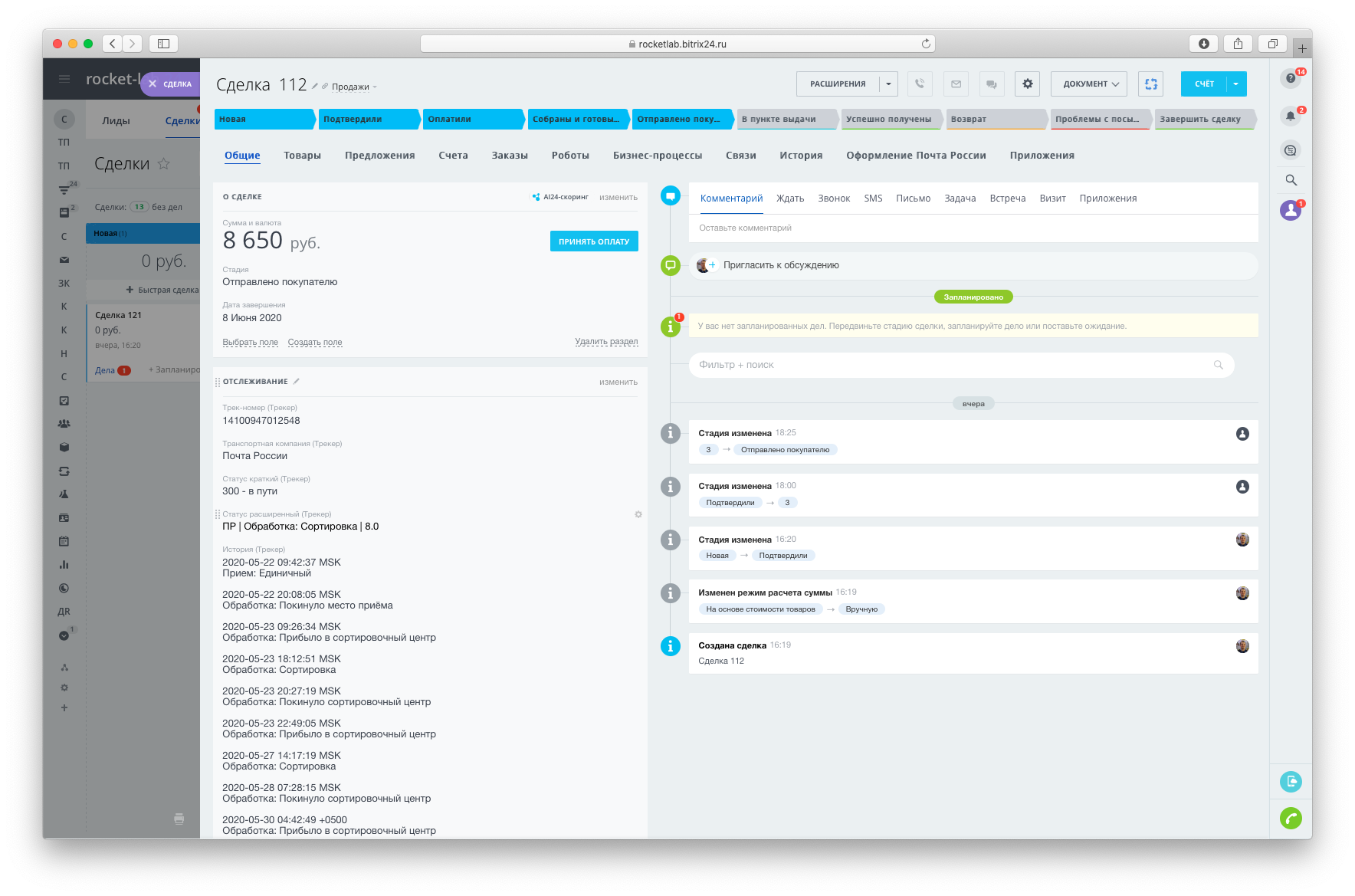Click the Счёт button
This screenshot has height=896, width=1355.
click(x=1204, y=84)
